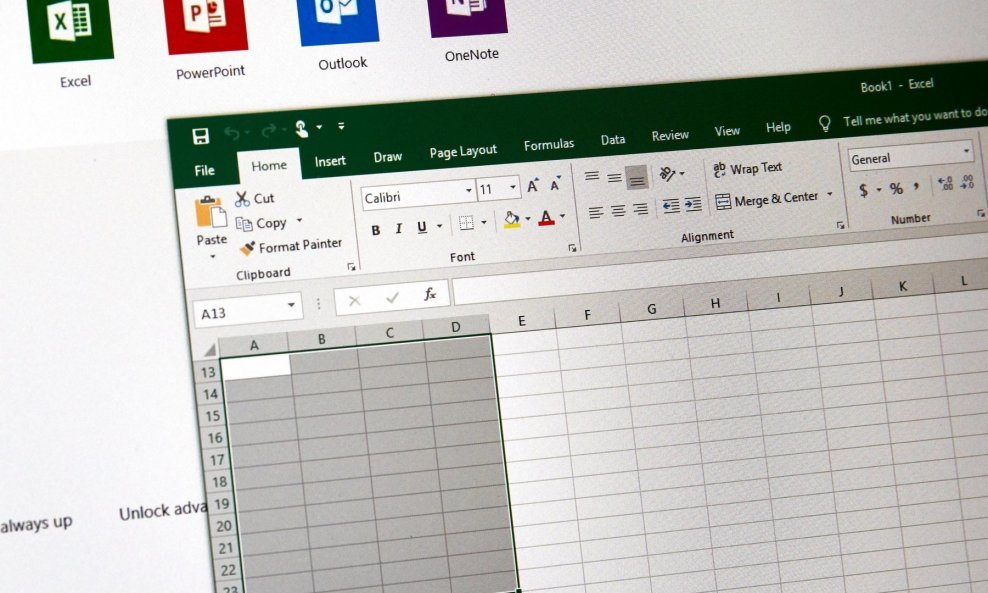Undo the last action in Excel

(x=233, y=133)
